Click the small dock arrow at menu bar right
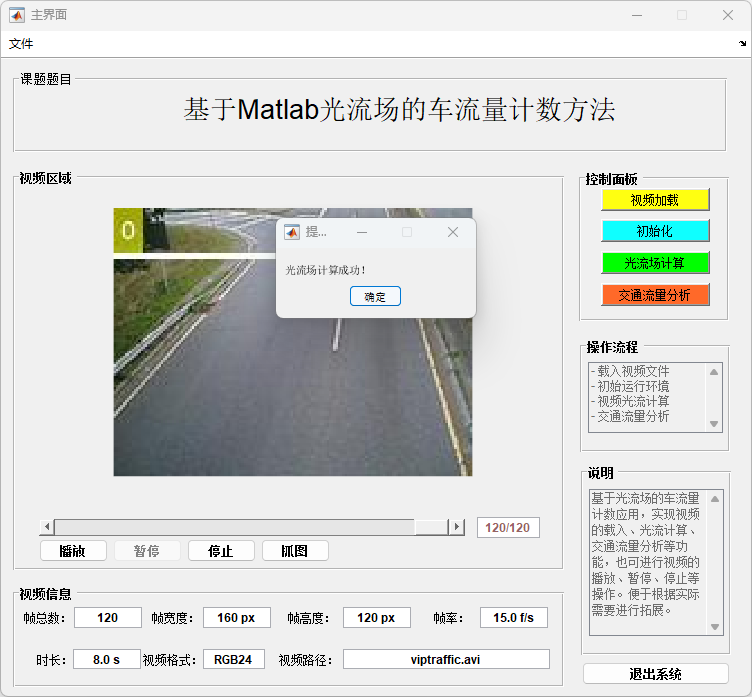752x697 pixels. click(742, 44)
